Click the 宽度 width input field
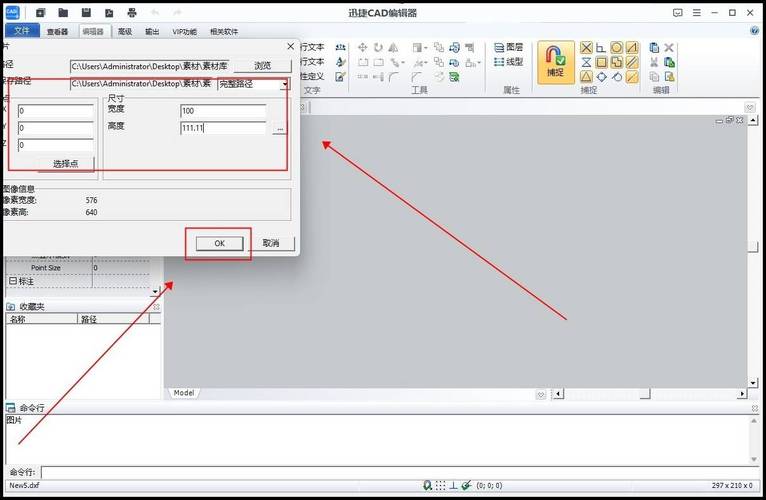Image resolution: width=766 pixels, height=500 pixels. tap(222, 110)
